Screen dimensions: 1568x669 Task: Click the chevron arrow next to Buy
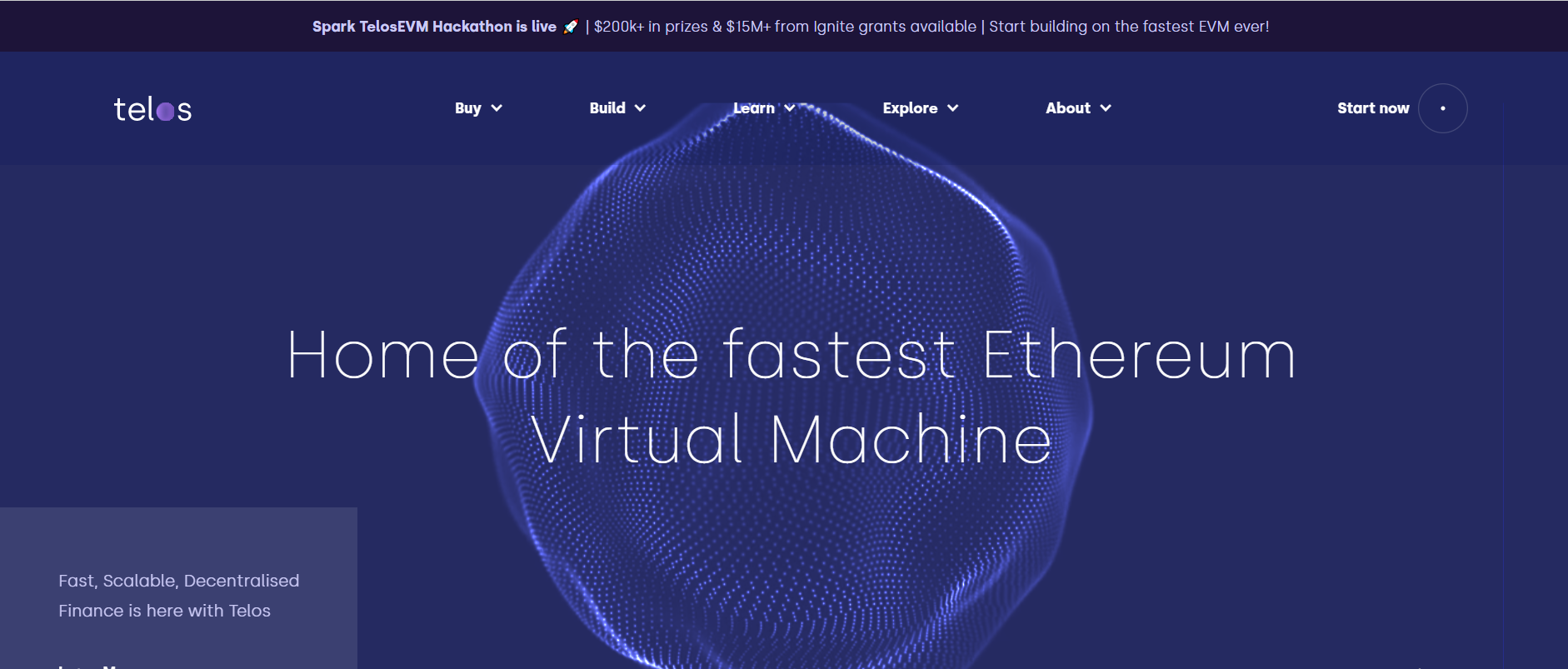497,108
